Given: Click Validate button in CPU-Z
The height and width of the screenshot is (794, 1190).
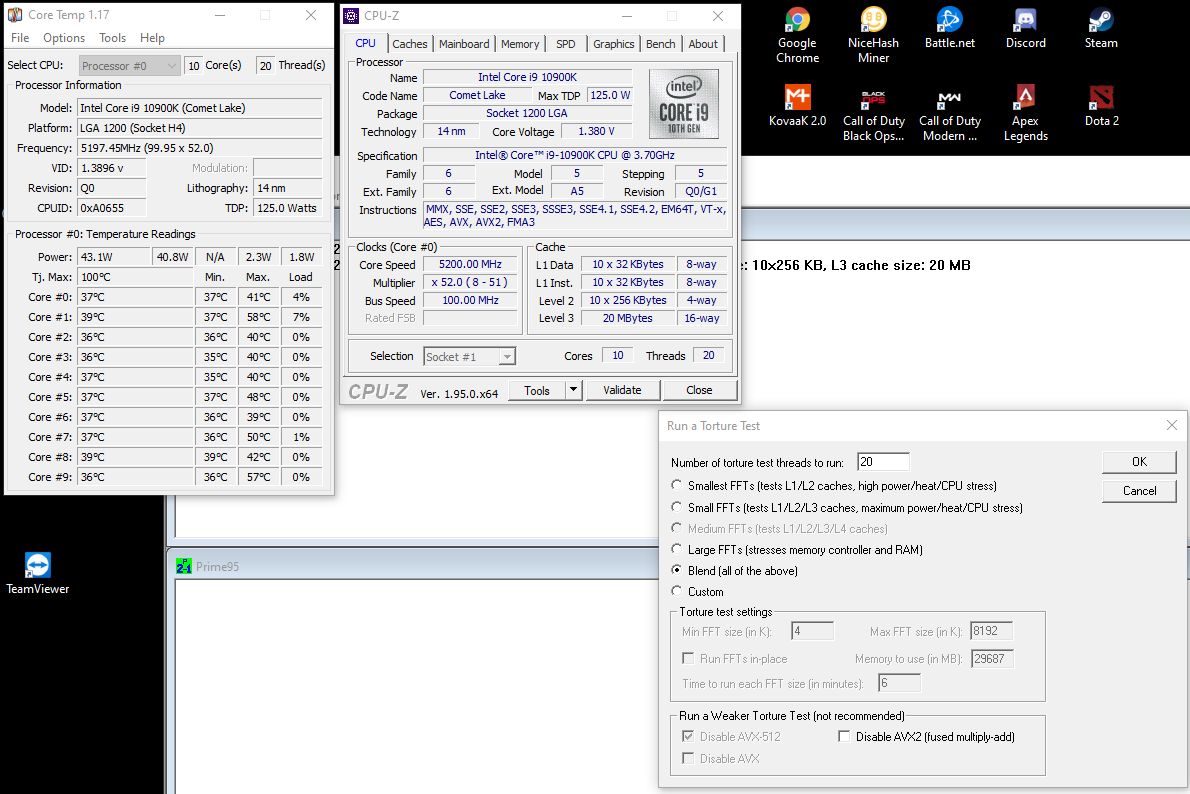Looking at the screenshot, I should pos(622,390).
